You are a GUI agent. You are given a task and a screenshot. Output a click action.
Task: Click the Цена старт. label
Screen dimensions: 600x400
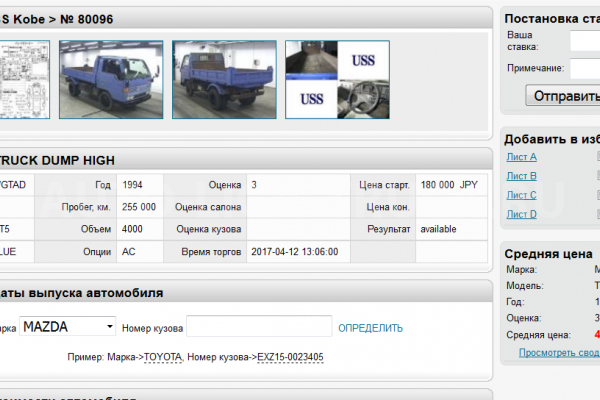tap(384, 185)
